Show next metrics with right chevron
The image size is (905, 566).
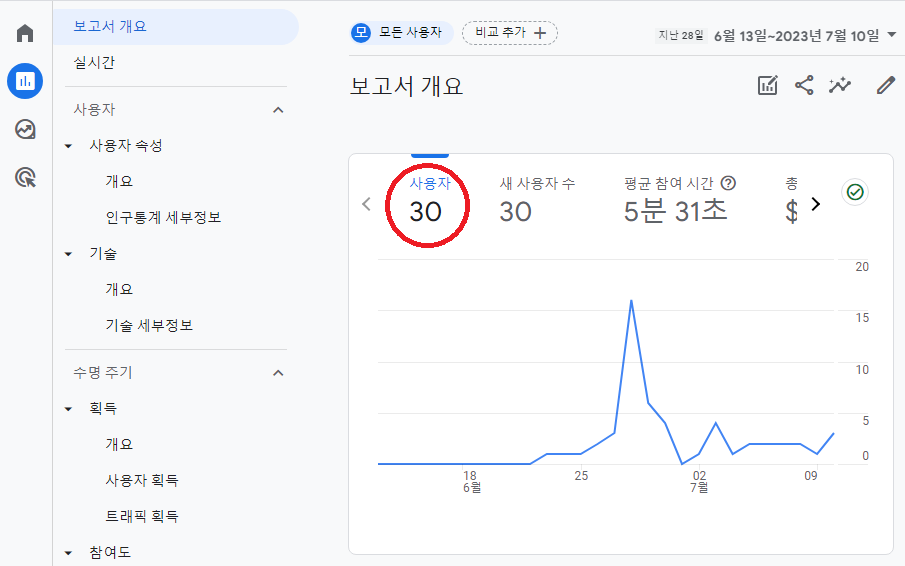pos(816,204)
